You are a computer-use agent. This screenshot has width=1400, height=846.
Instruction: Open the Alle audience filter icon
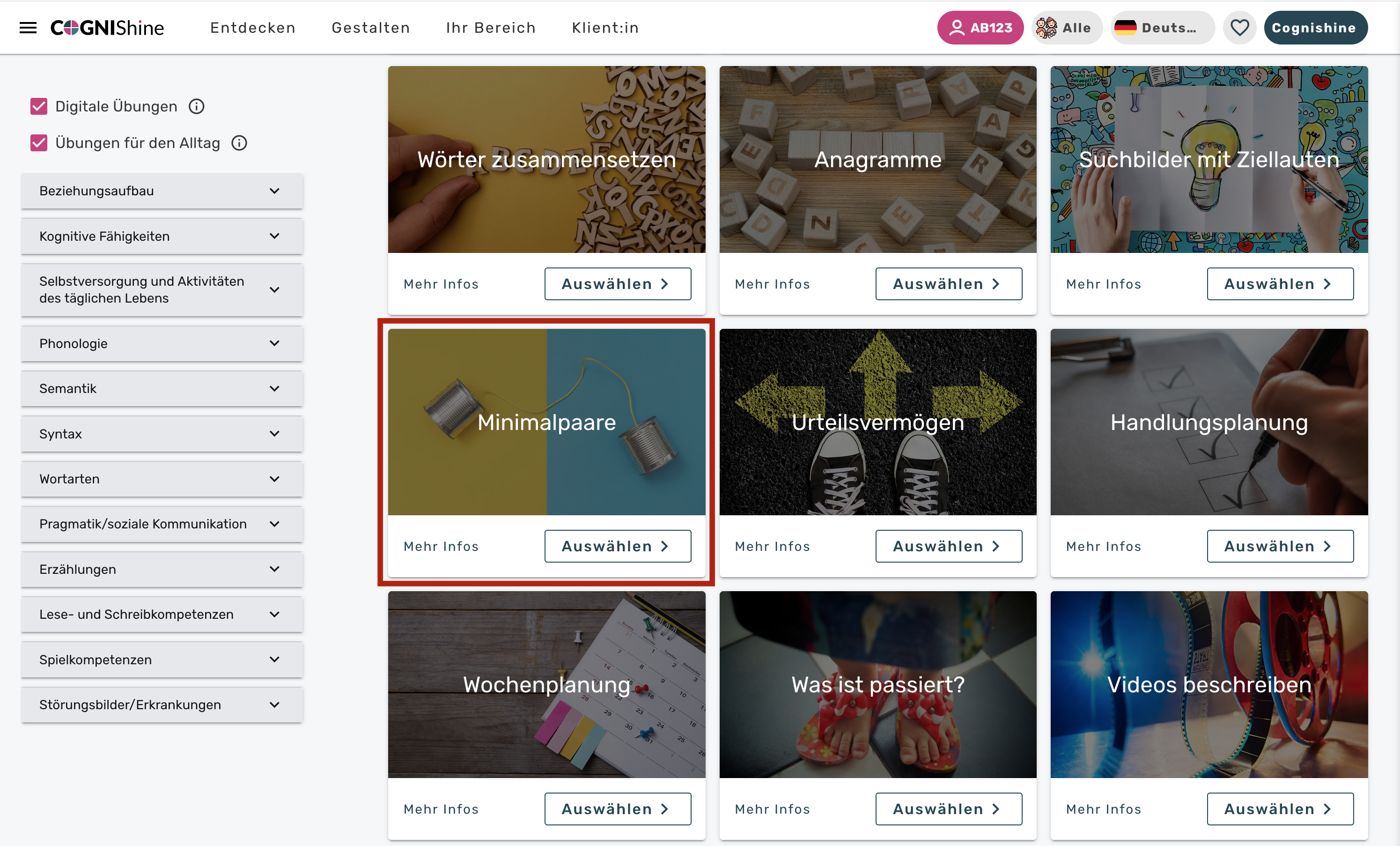[x=1046, y=27]
